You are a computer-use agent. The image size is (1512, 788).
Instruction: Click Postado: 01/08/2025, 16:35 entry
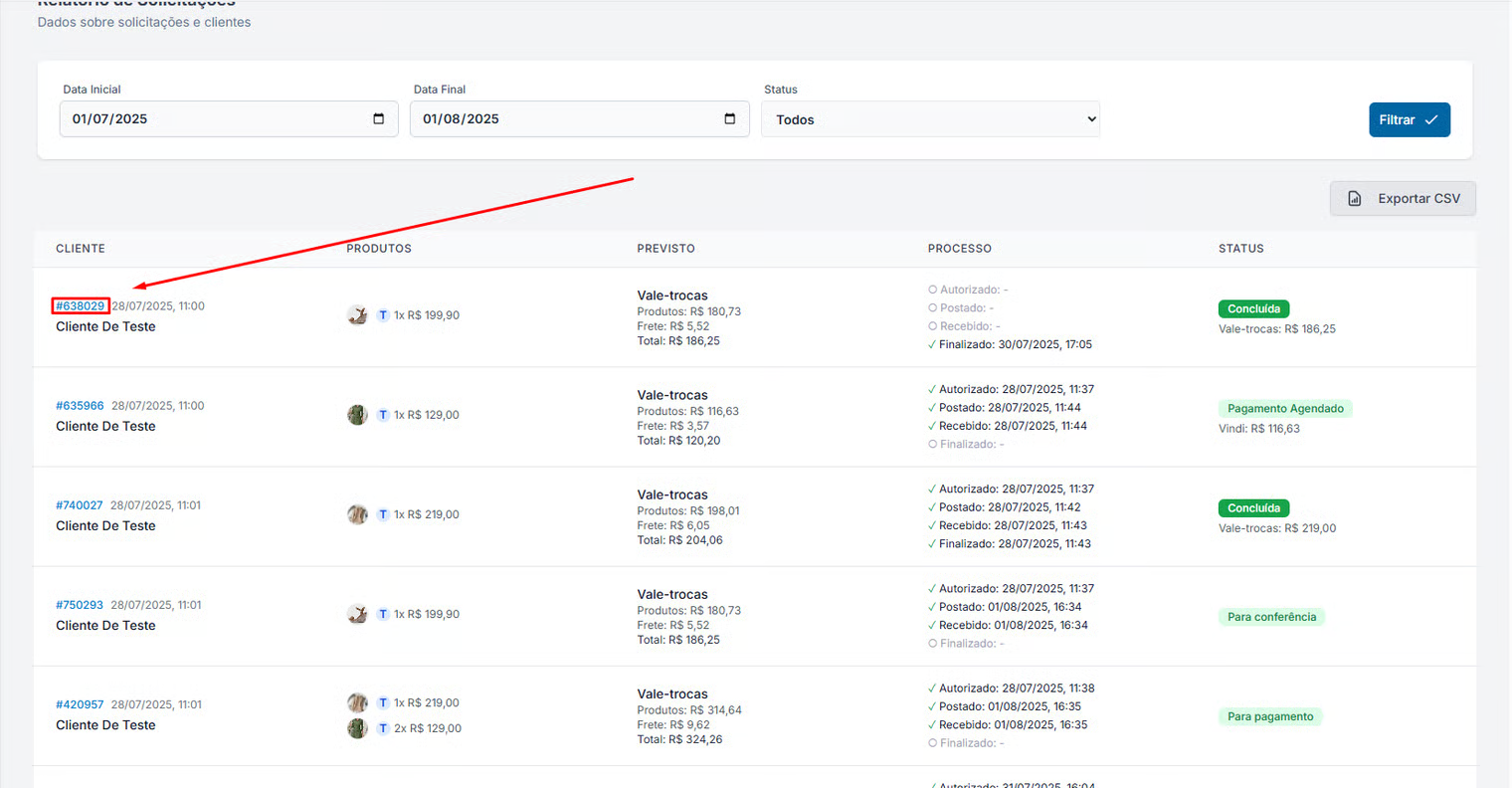(x=1005, y=706)
